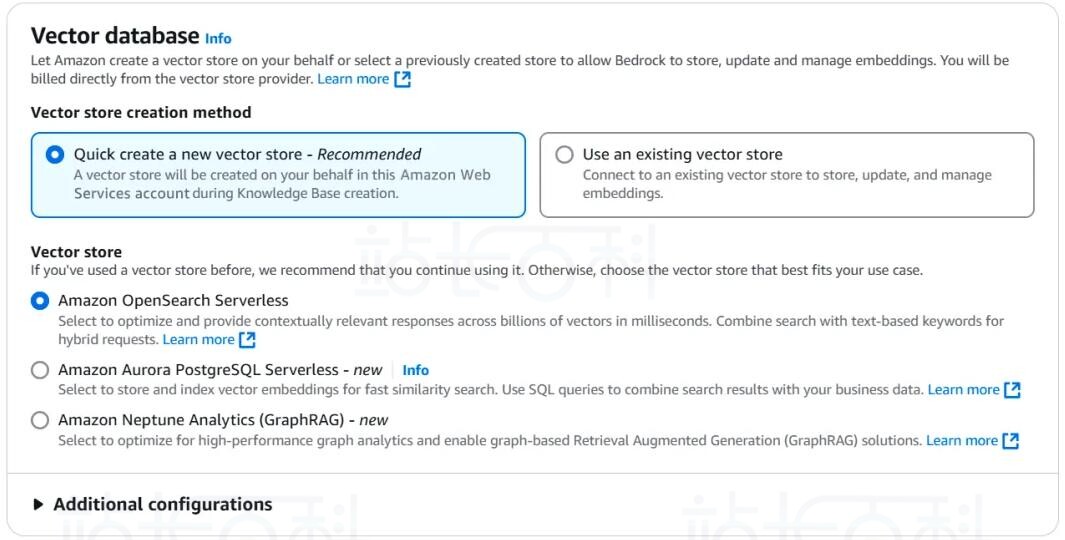Choose Amazon Aurora PostgreSQL Serverless radio button

[x=40, y=370]
